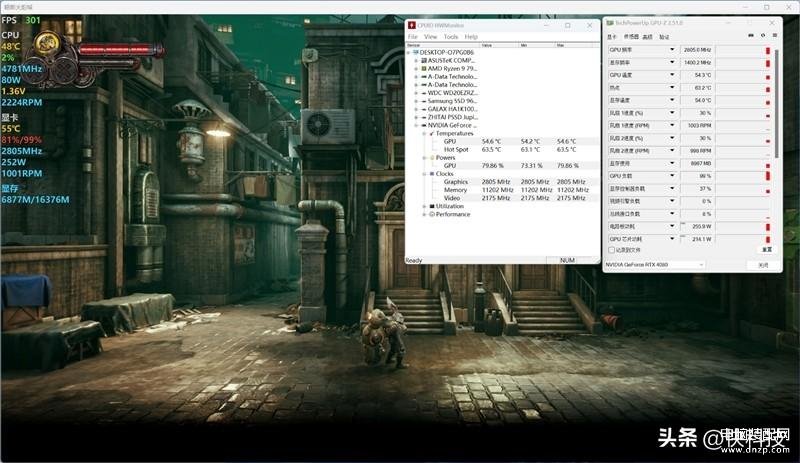Click the Temperatures thermometer icon
This screenshot has width=800, height=463.
pos(432,134)
